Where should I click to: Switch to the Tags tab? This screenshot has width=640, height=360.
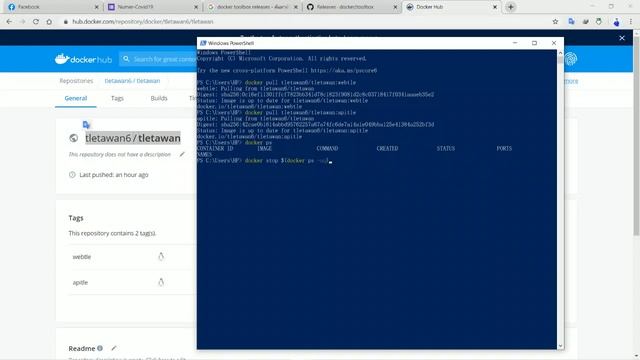pyautogui.click(x=117, y=98)
